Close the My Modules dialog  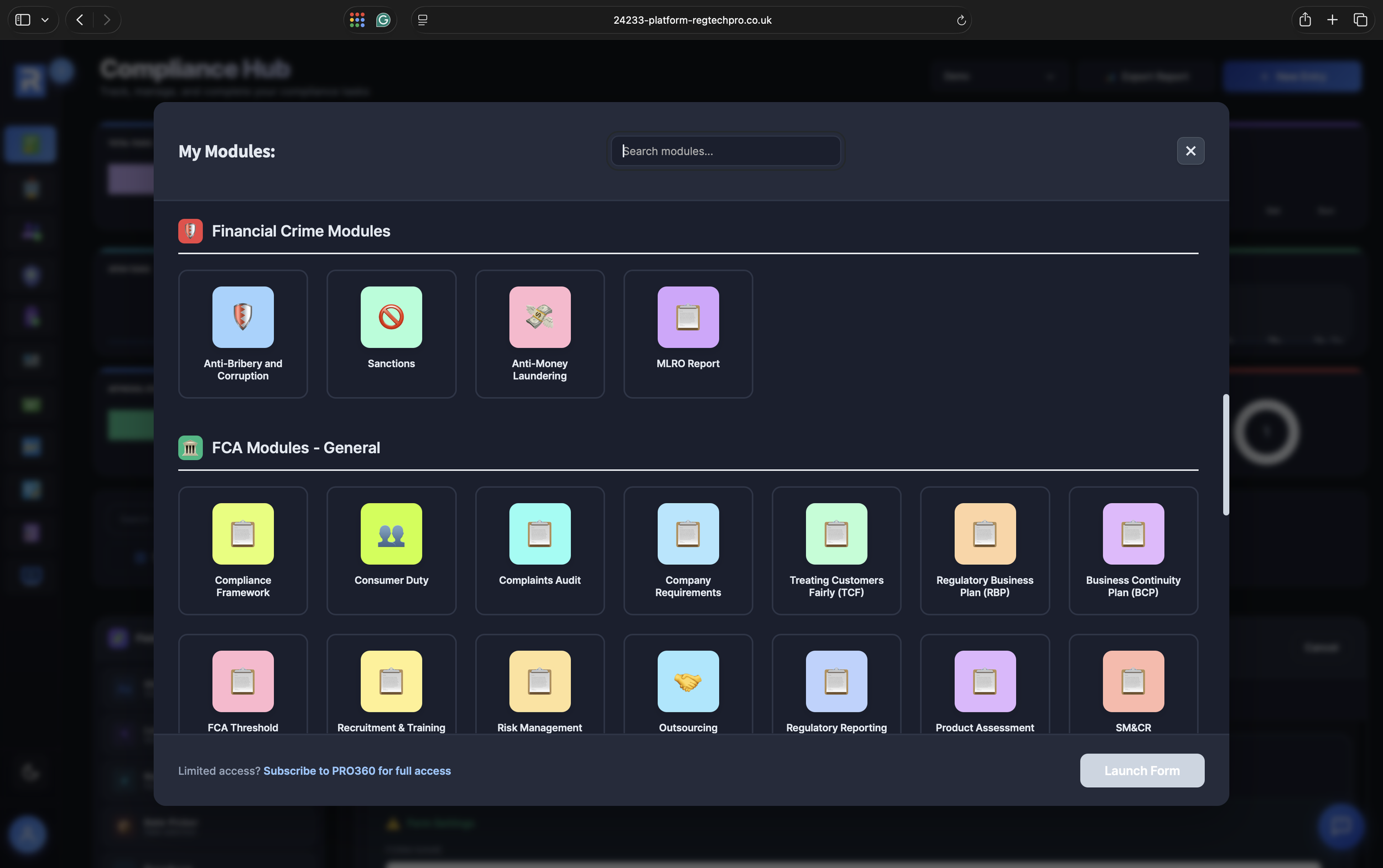click(x=1190, y=151)
